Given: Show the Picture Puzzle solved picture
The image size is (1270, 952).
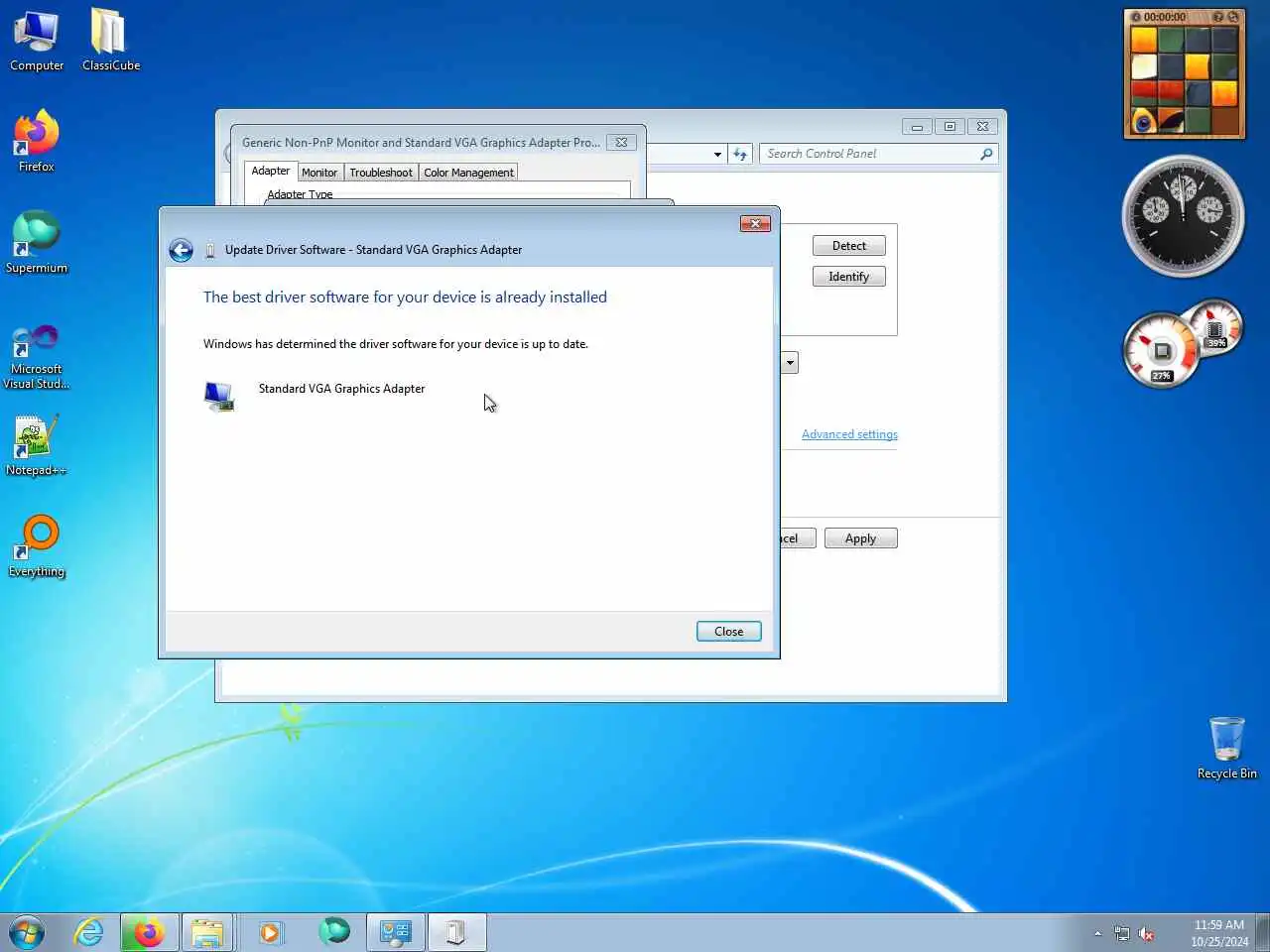Looking at the screenshot, I should 1217,17.
